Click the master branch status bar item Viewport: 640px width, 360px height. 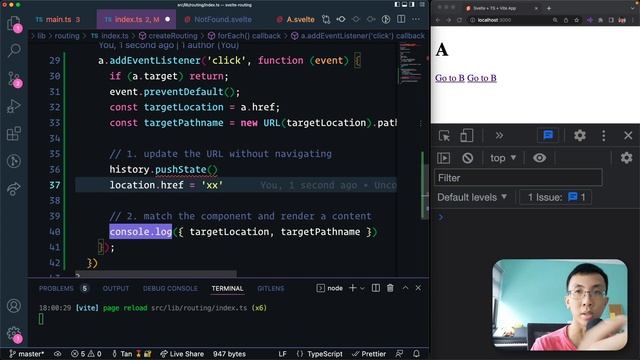[27, 354]
